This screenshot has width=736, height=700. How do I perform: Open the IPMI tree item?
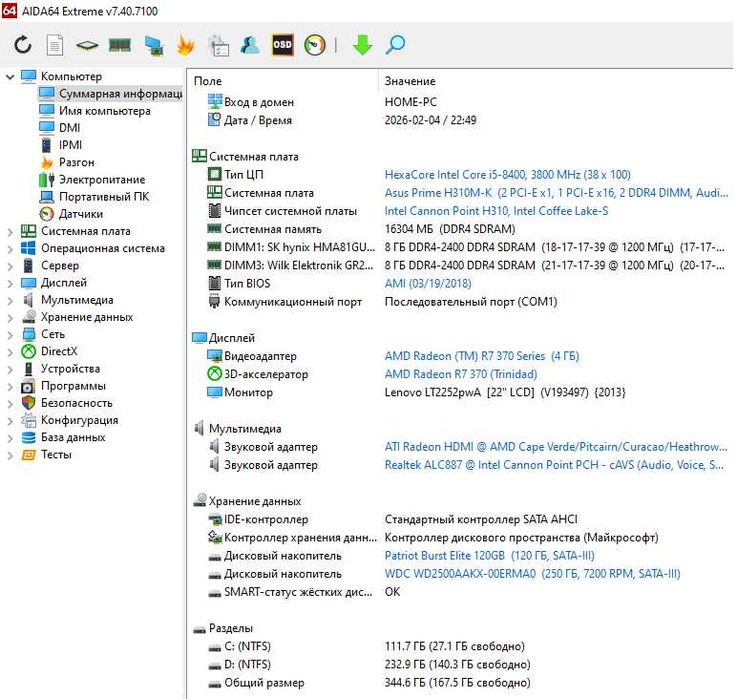61,145
